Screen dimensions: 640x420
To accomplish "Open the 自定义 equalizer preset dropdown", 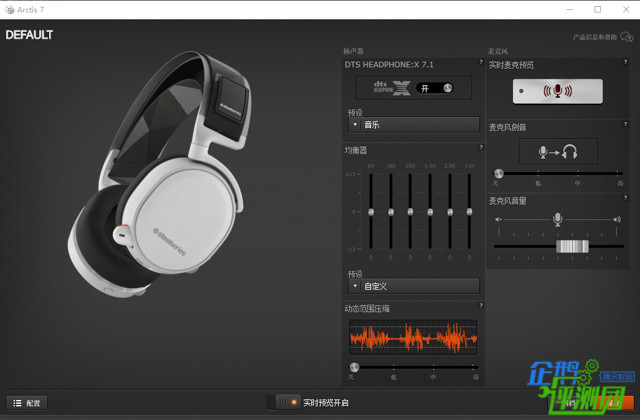I will pos(414,286).
